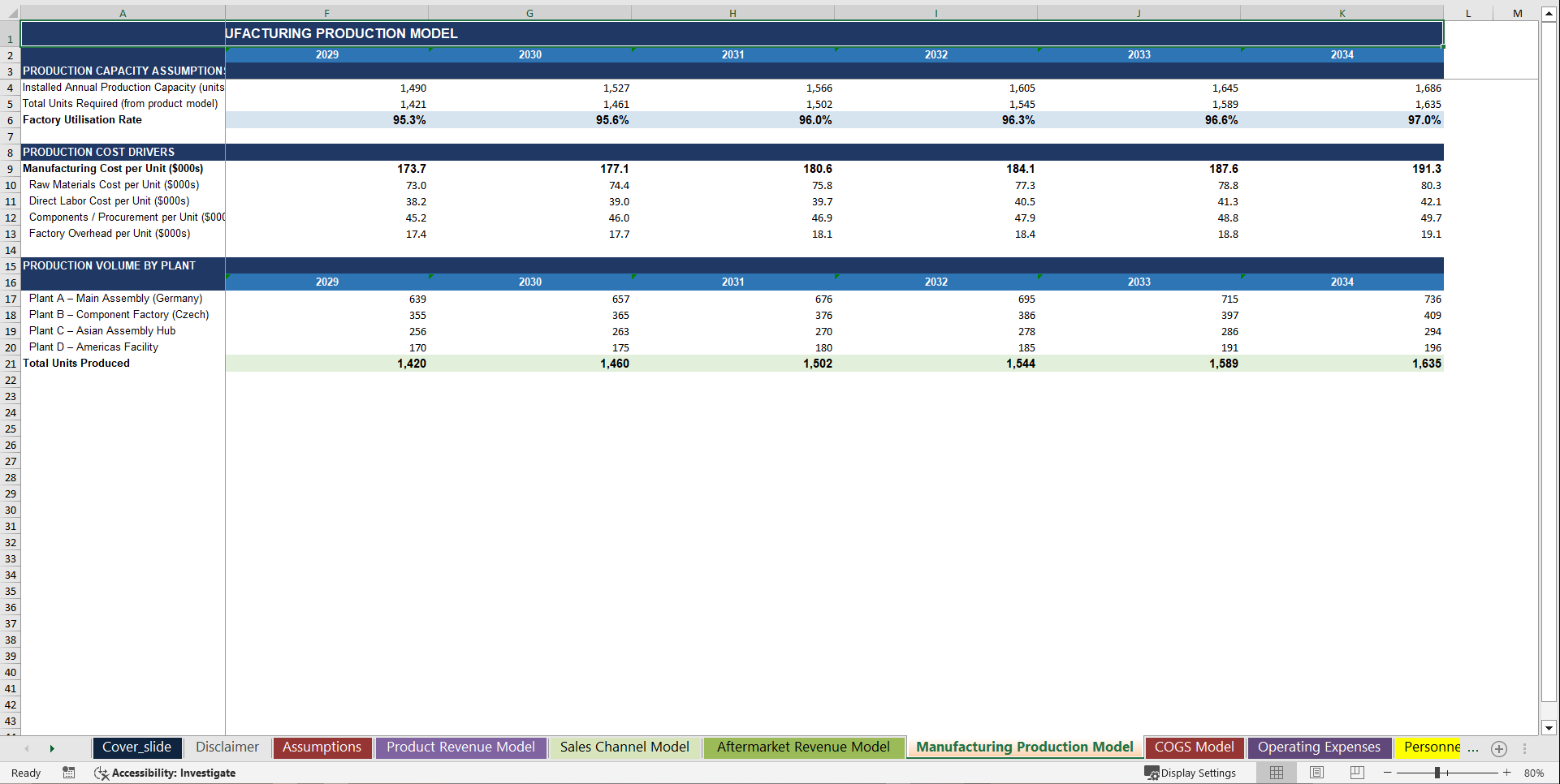Switch to Normal view in the status bar

[1276, 773]
